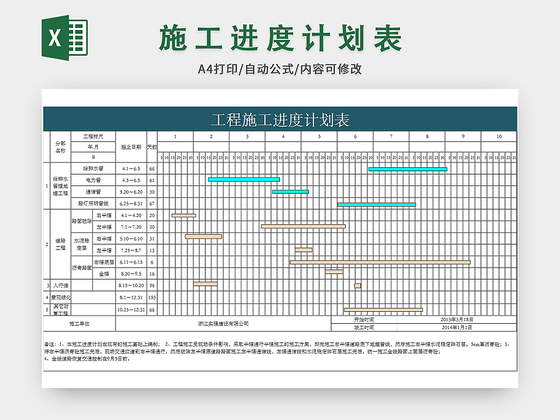Select the cyan Gantt bar in the 6.25~8.31 row
560x420 pixels.
pyautogui.click(x=377, y=205)
